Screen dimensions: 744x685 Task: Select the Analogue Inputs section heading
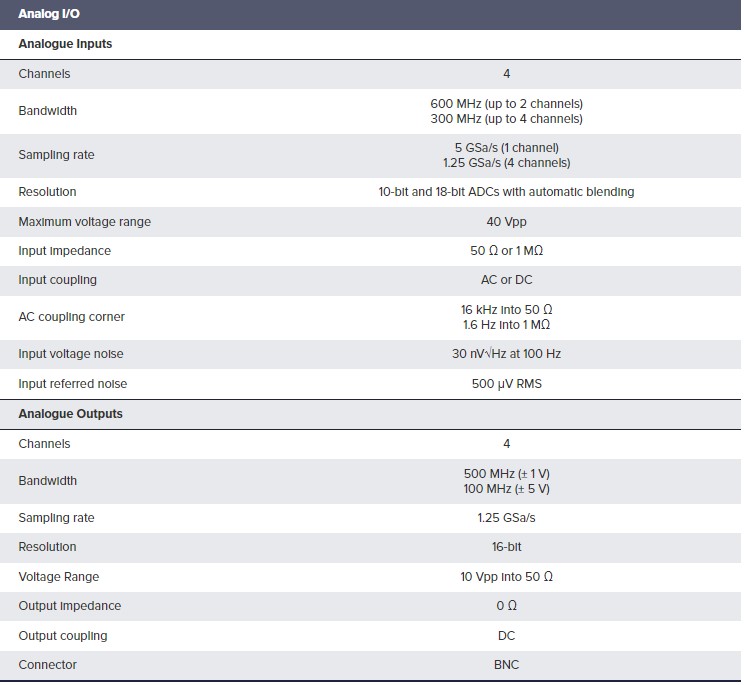pyautogui.click(x=65, y=44)
